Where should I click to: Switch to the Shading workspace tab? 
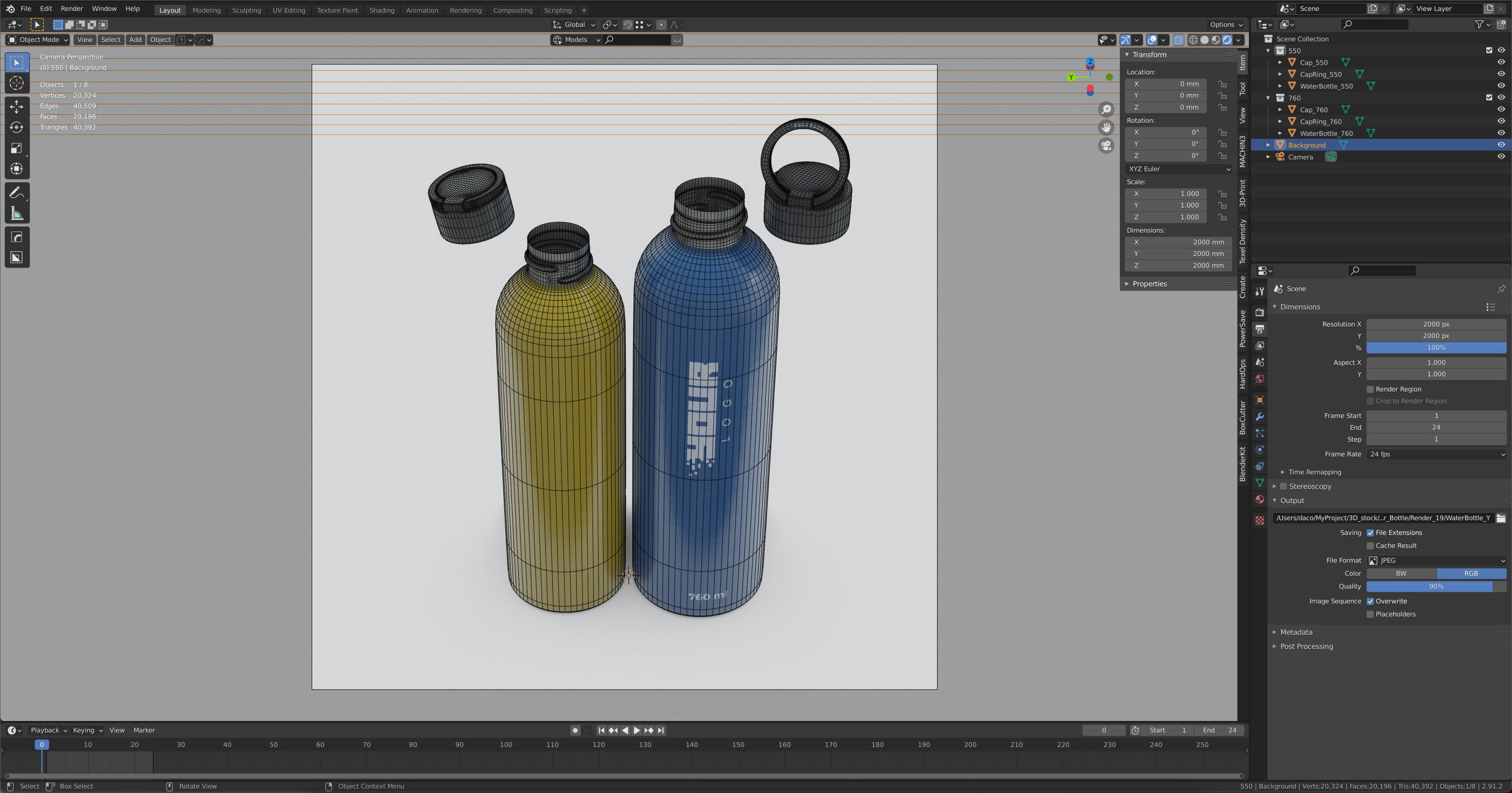382,10
